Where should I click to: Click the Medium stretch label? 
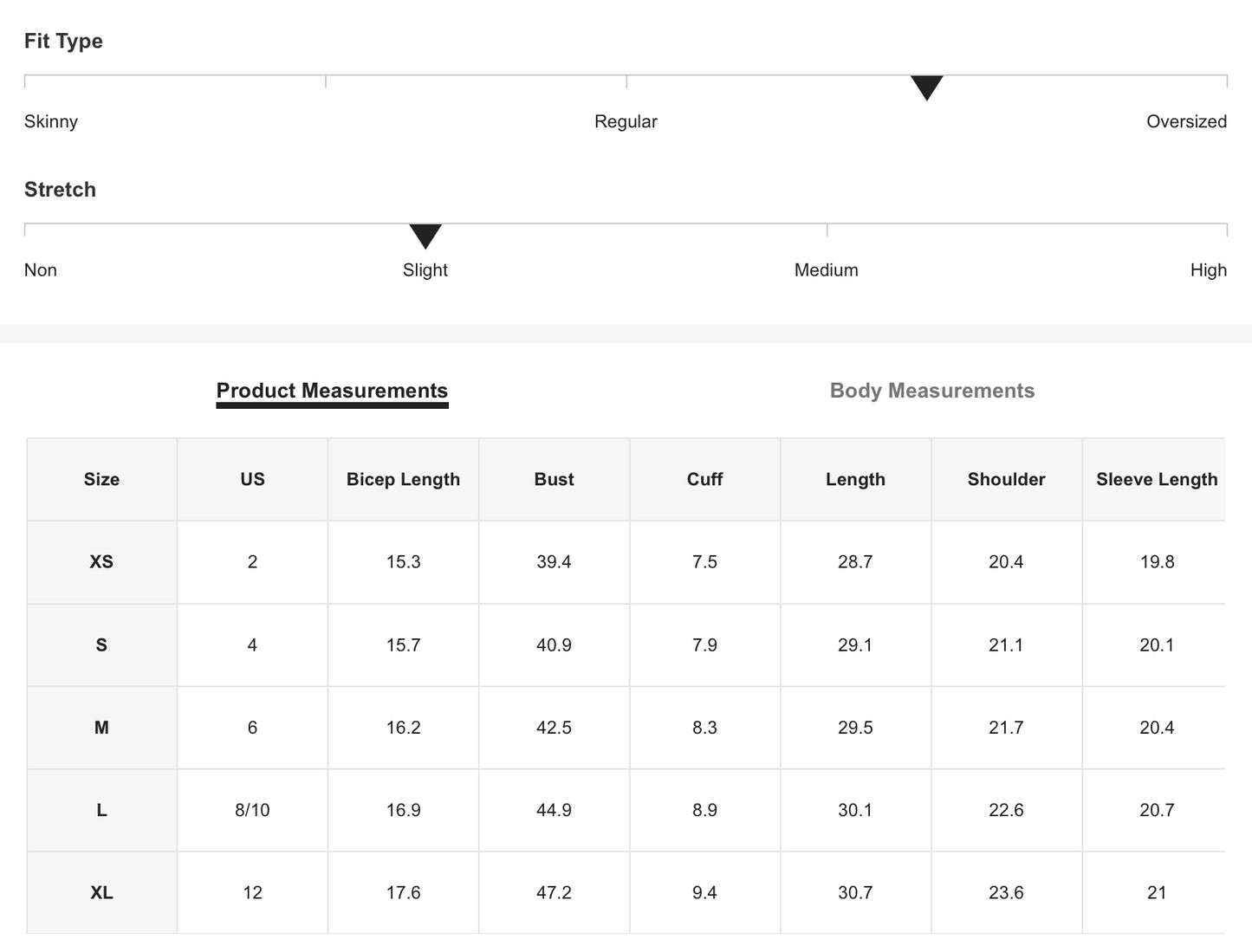(x=826, y=270)
